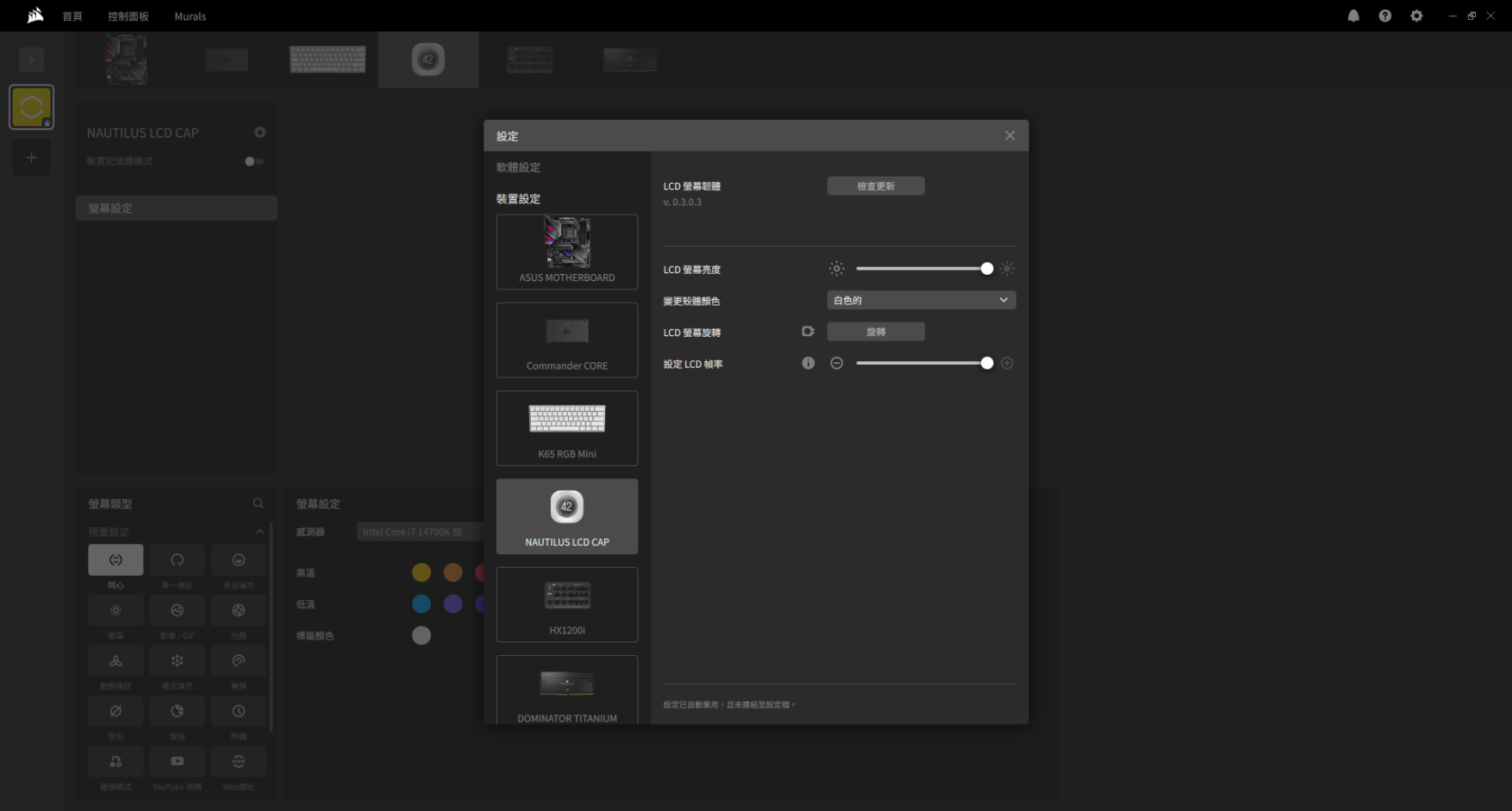Click the LCD frame rate info icon

[x=808, y=363]
